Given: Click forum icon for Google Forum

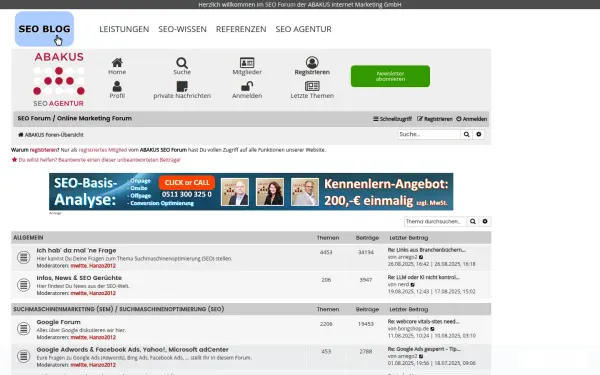Looking at the screenshot, I should (x=23, y=329).
